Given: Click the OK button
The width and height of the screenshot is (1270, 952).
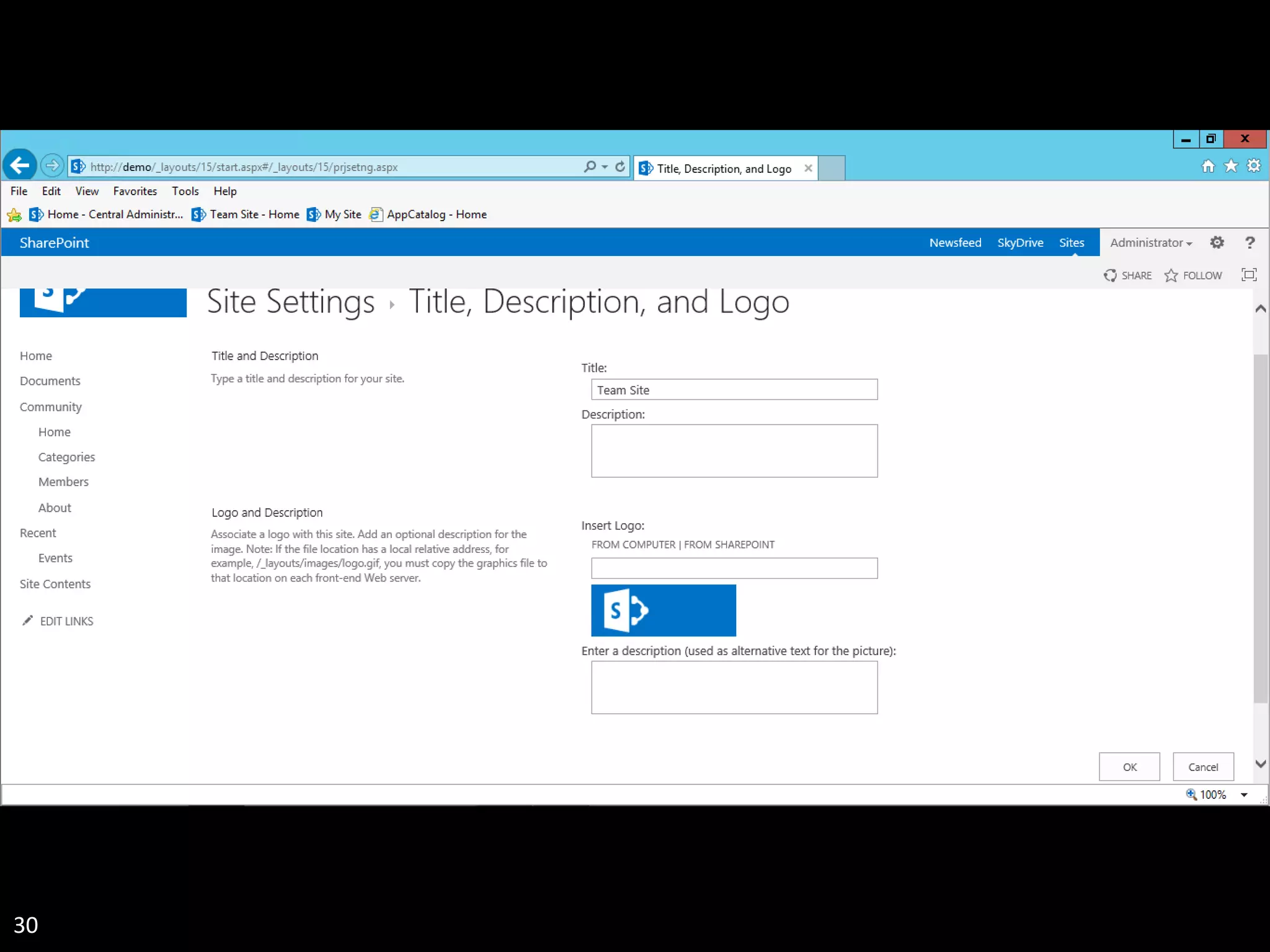Looking at the screenshot, I should [1129, 767].
